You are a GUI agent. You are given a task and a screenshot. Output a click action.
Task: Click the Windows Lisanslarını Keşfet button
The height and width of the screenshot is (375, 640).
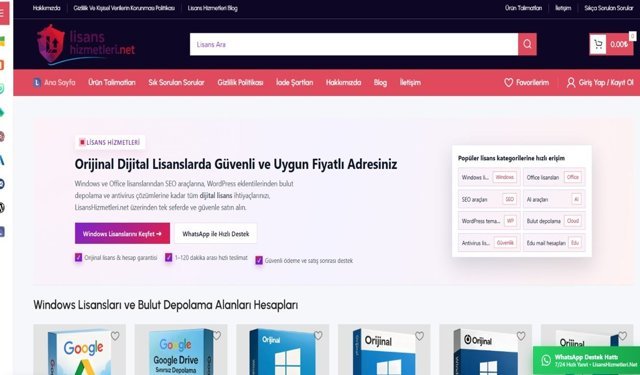click(122, 233)
